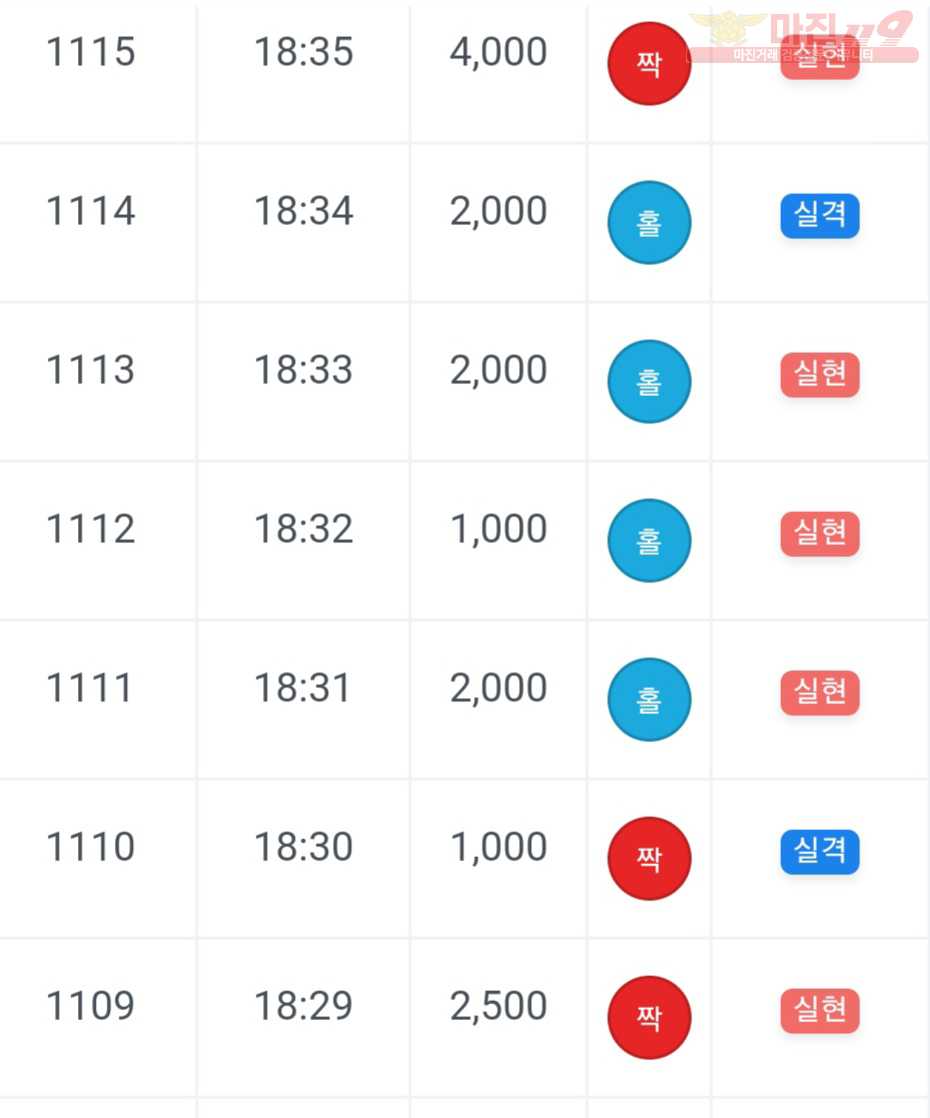Screen dimensions: 930x1118
Task: Click the blue 홀 circle in row 1114
Action: coord(649,222)
